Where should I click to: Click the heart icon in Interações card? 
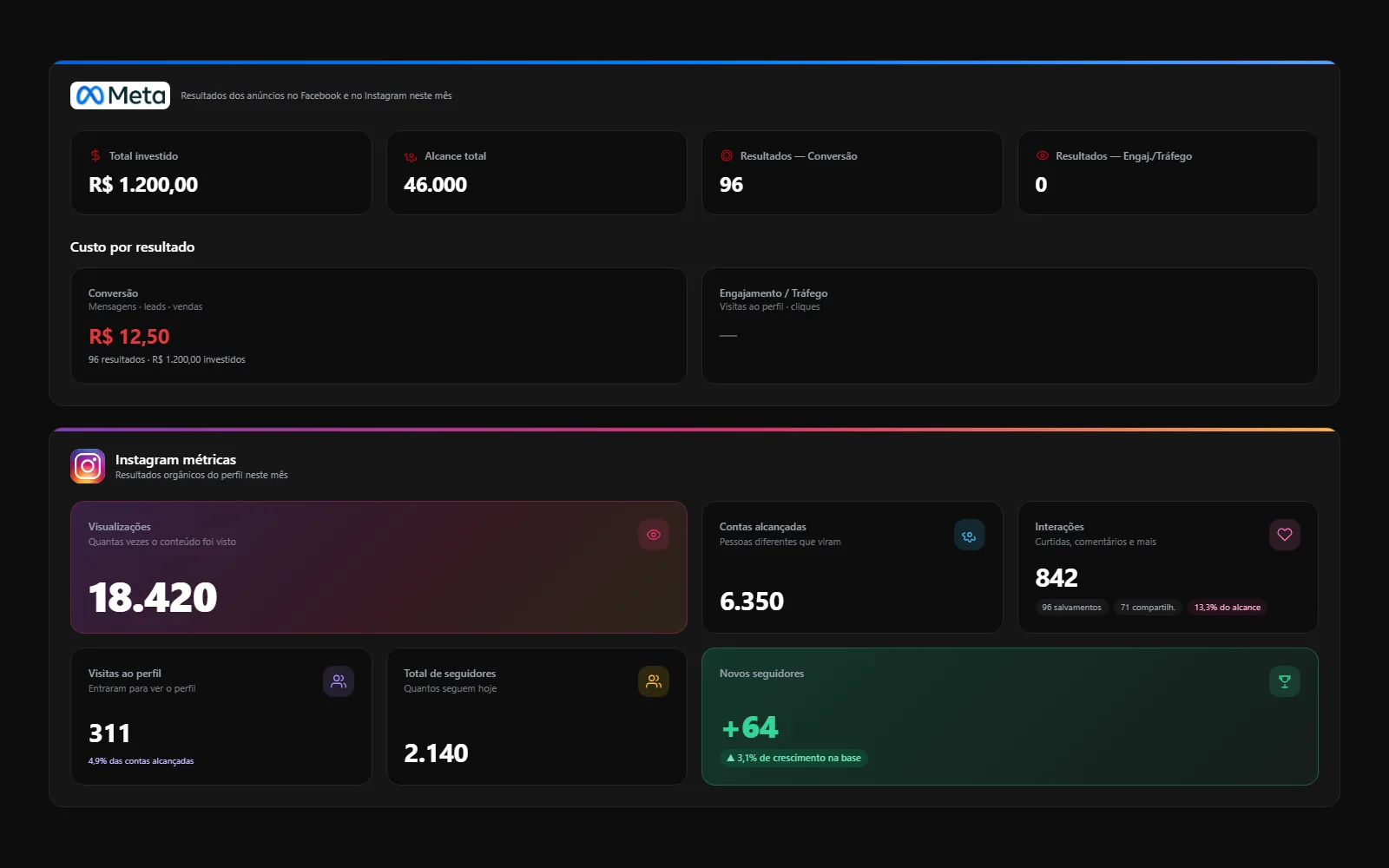click(x=1285, y=535)
